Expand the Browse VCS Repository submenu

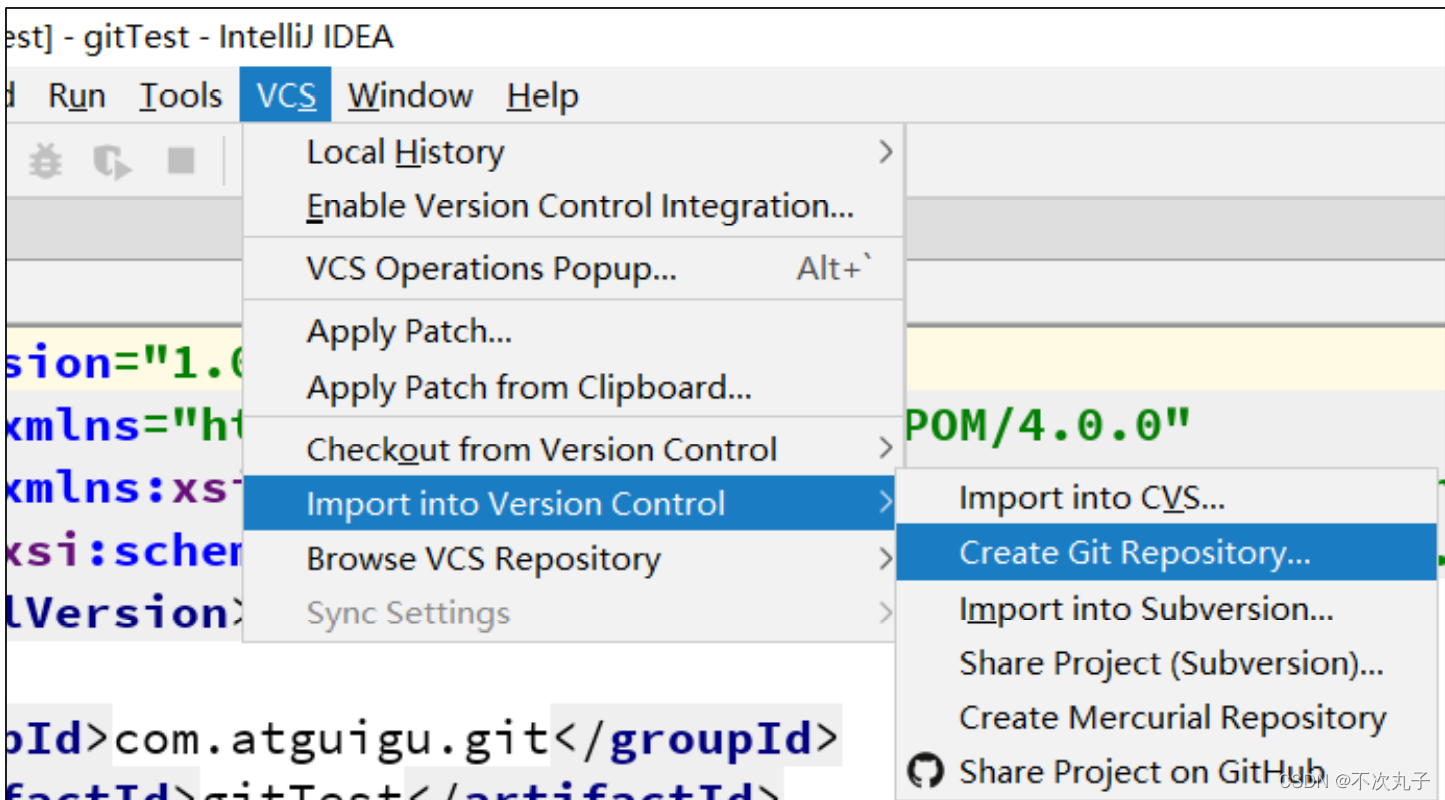coord(483,558)
